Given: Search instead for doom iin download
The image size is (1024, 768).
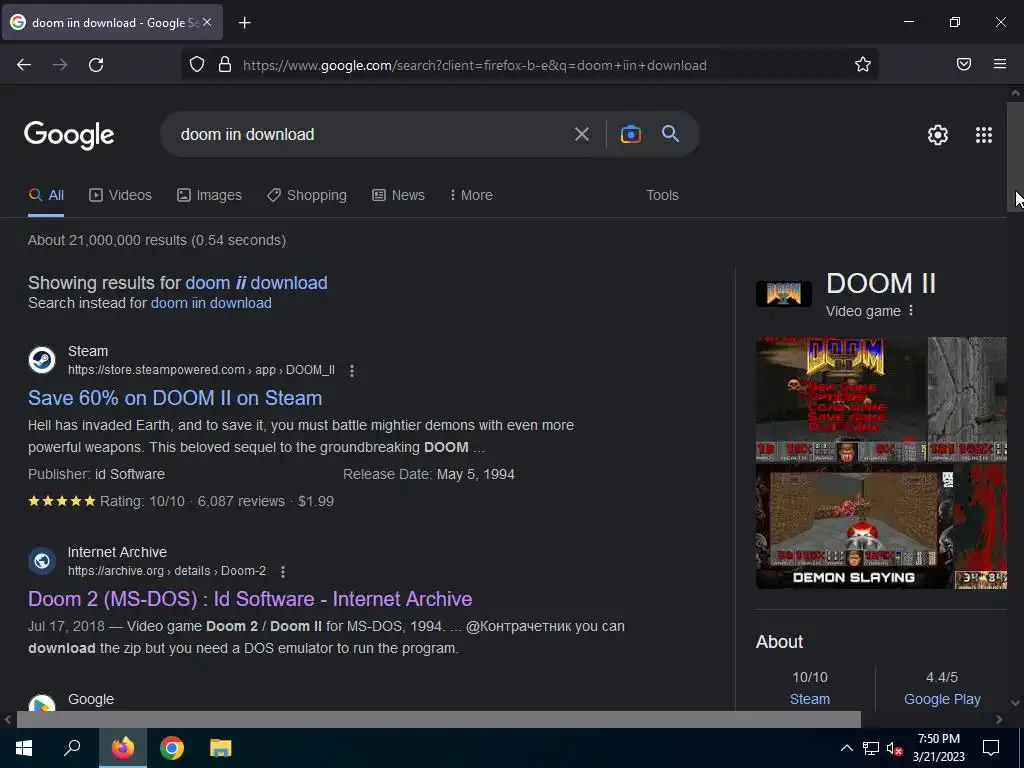Looking at the screenshot, I should click(x=211, y=303).
